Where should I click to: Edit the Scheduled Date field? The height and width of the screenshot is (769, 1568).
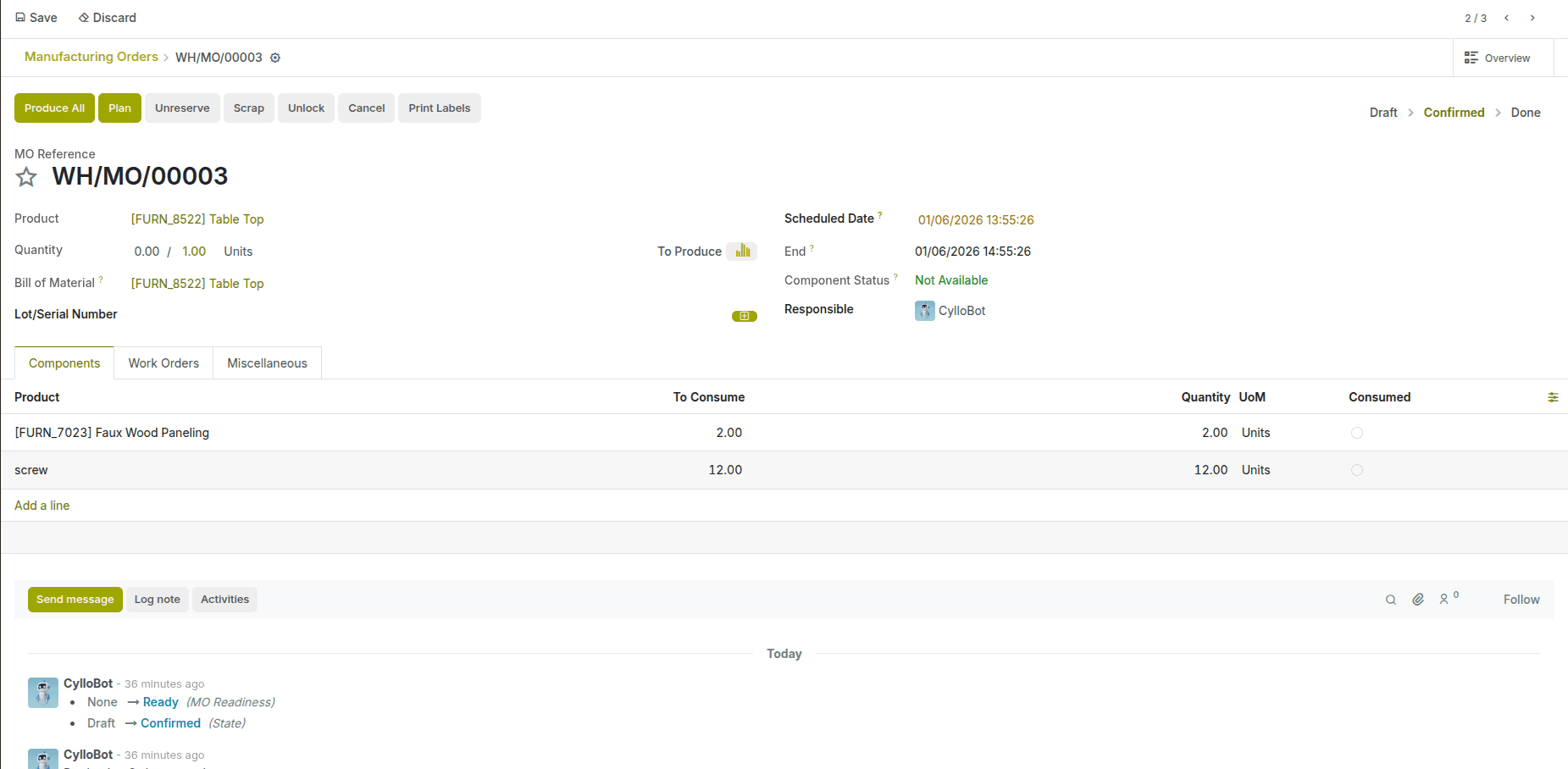pos(975,219)
